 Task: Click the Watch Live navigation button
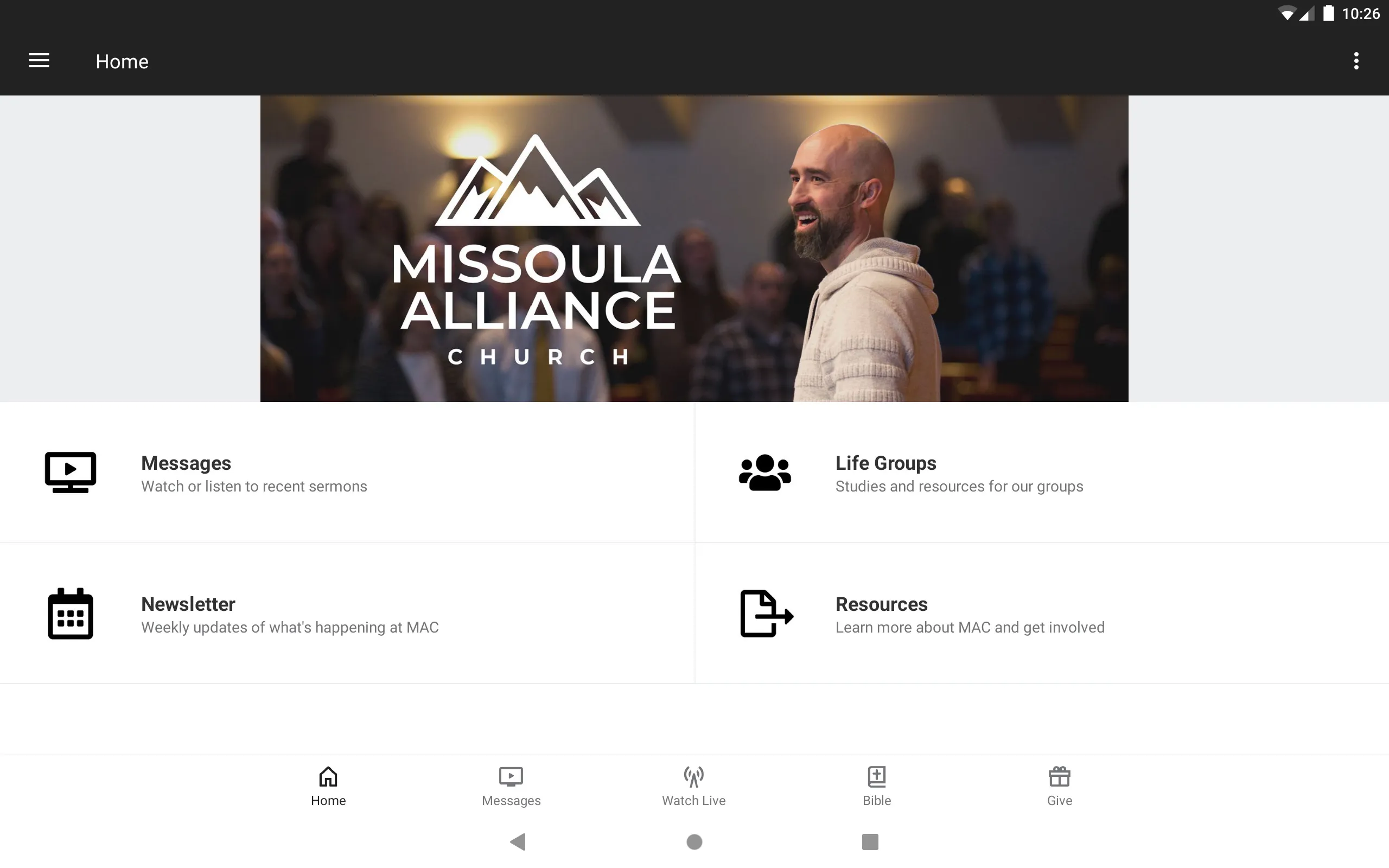click(x=693, y=785)
